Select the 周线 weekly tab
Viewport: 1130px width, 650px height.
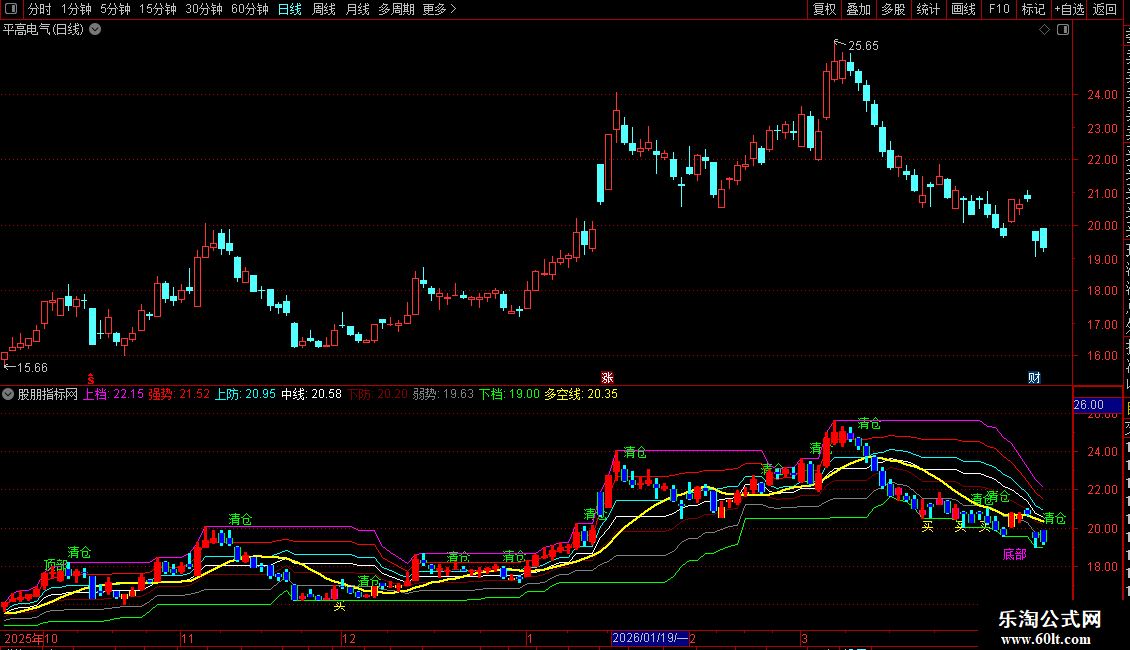(x=324, y=9)
